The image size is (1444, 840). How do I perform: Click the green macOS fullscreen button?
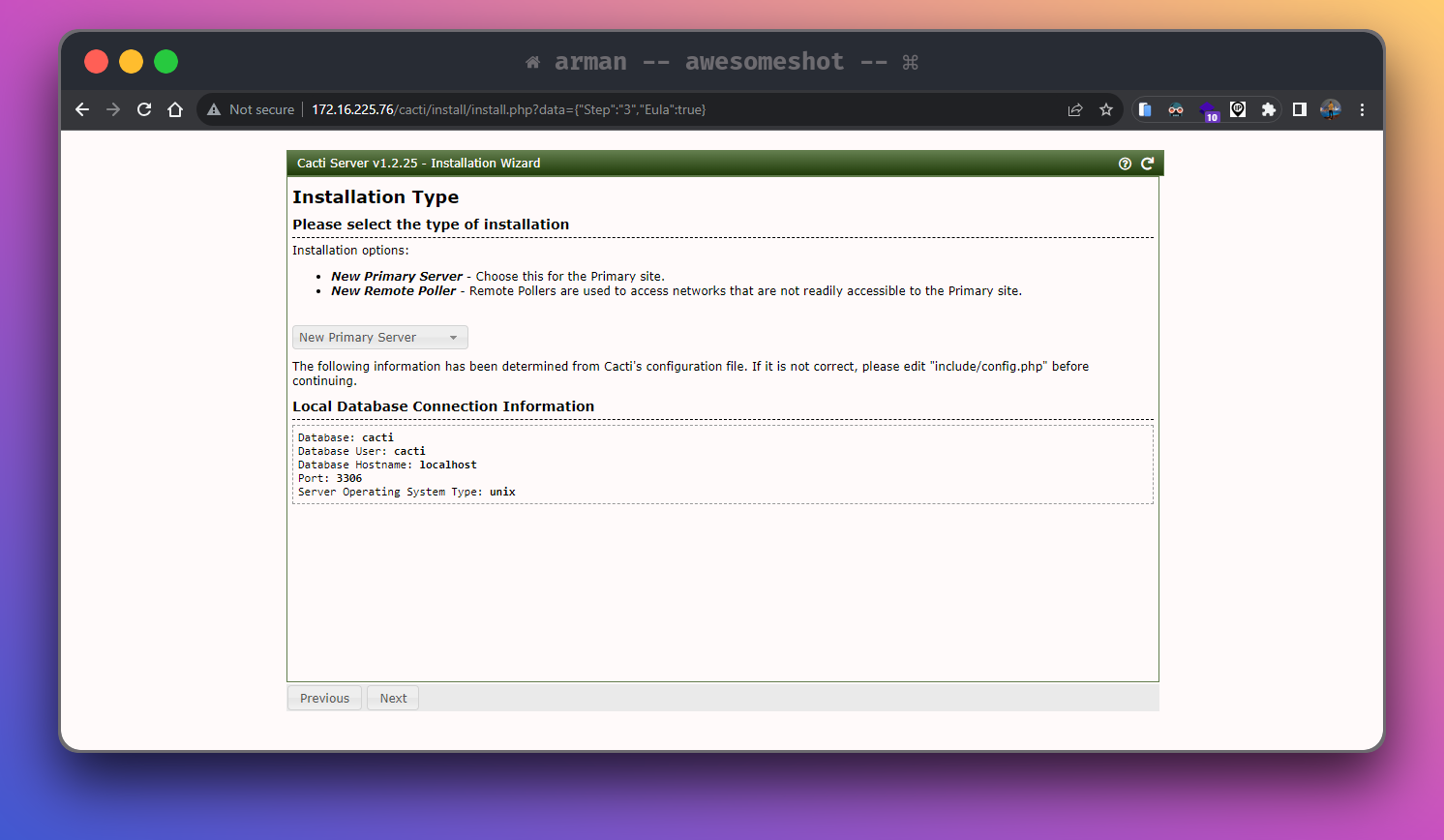click(x=166, y=62)
